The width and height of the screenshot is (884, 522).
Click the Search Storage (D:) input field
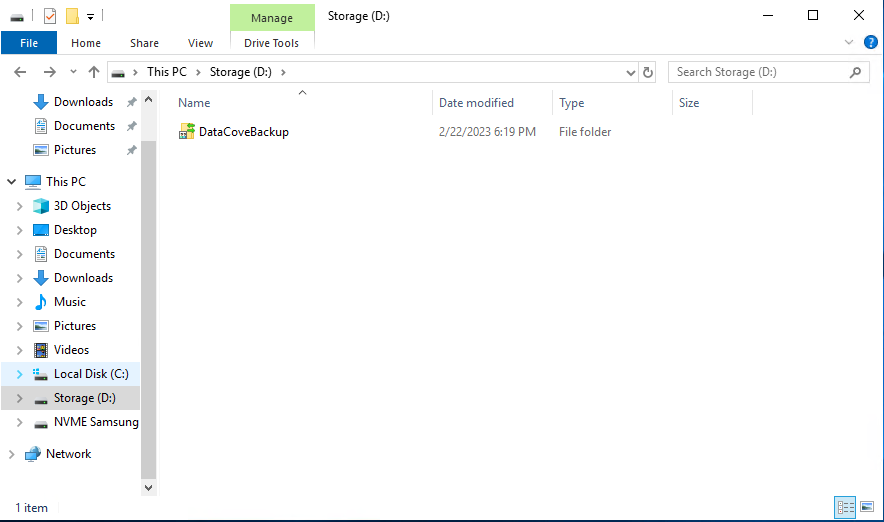click(758, 72)
